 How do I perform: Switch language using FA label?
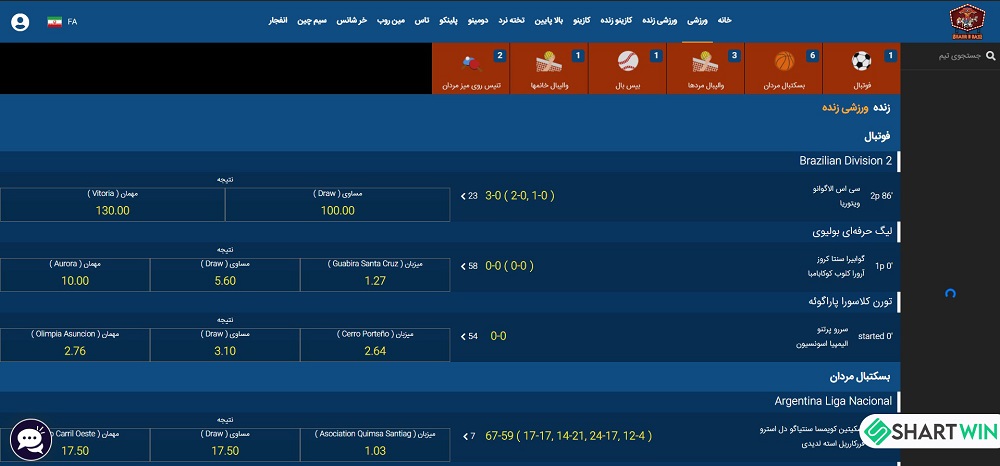click(72, 22)
